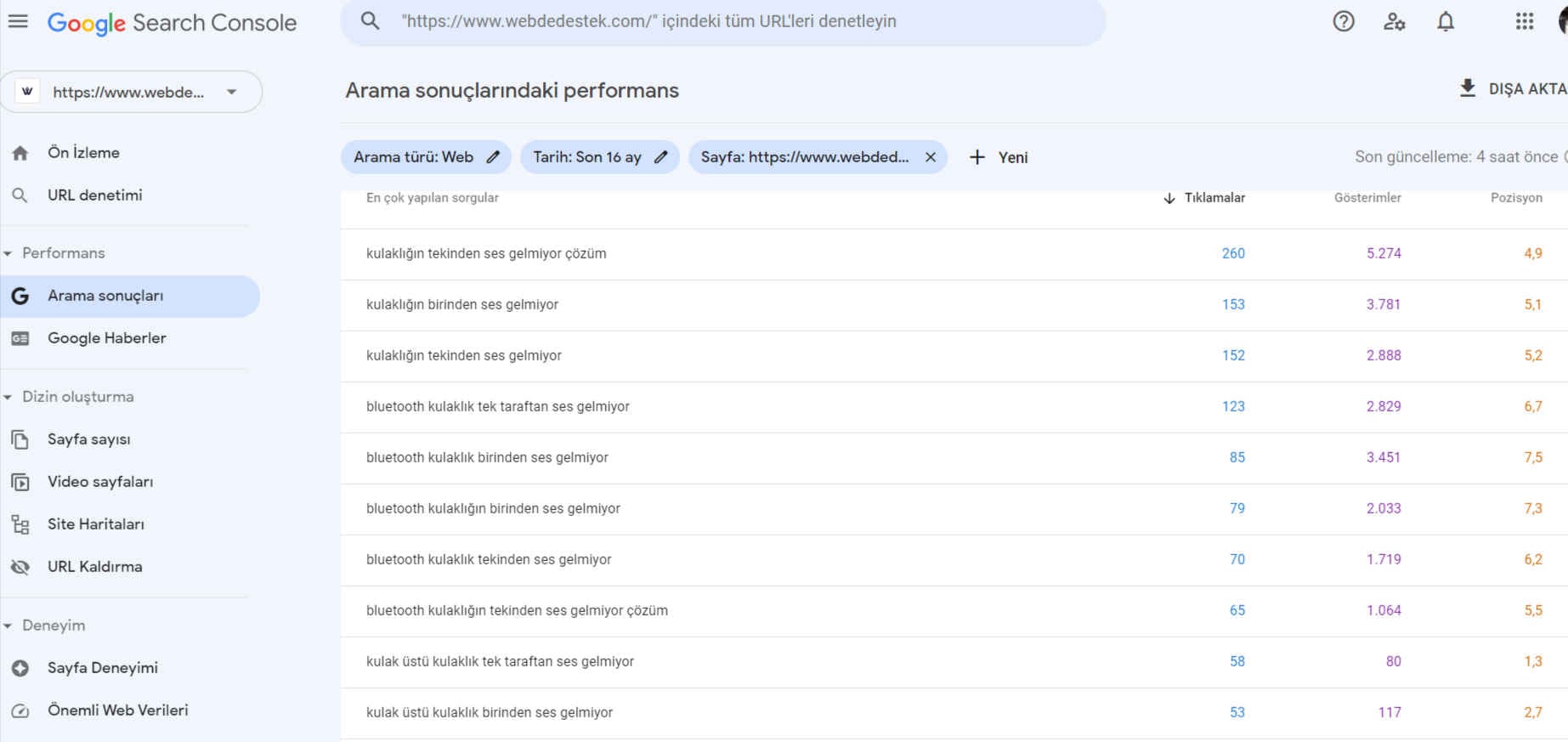Click the Sayfa URL filter chip
The width and height of the screenshot is (1568, 742).
tap(818, 157)
